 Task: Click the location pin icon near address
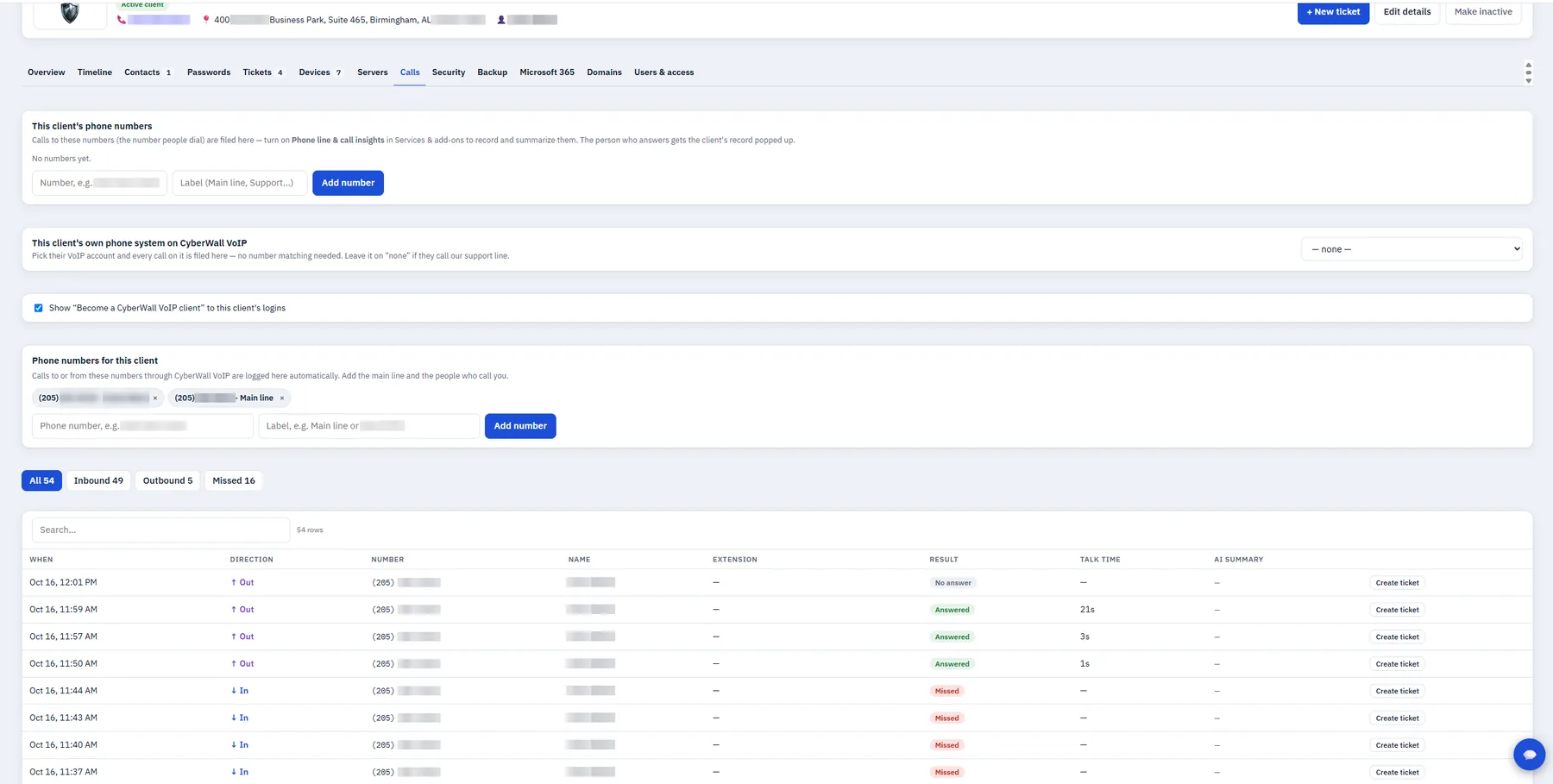tap(206, 19)
